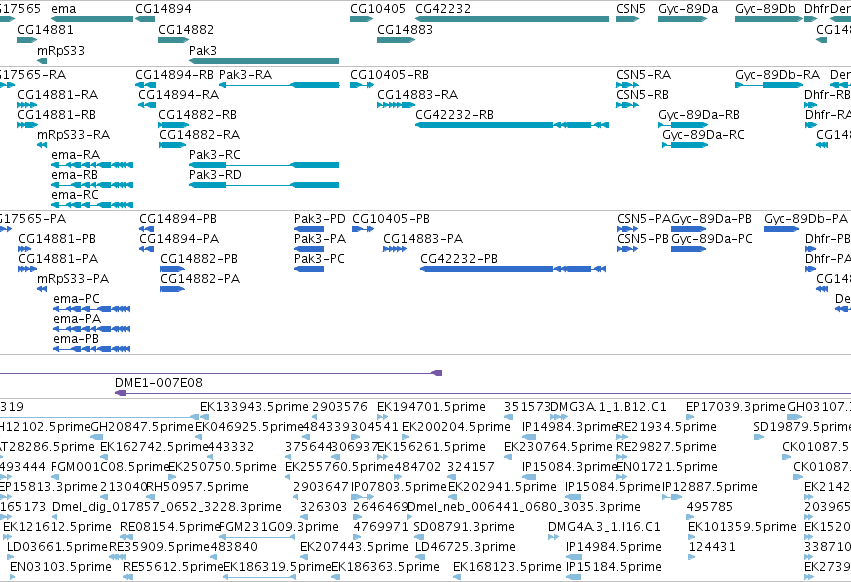Select the ema-PA protein
This screenshot has height=582, width=851.
pos(92,329)
